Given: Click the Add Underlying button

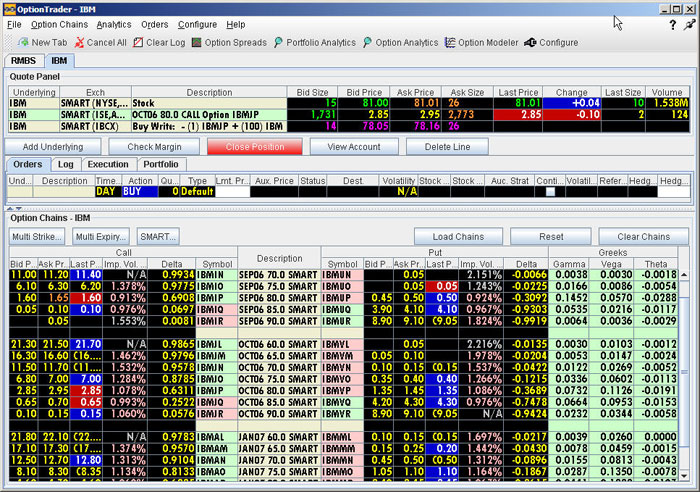Looking at the screenshot, I should [x=53, y=147].
